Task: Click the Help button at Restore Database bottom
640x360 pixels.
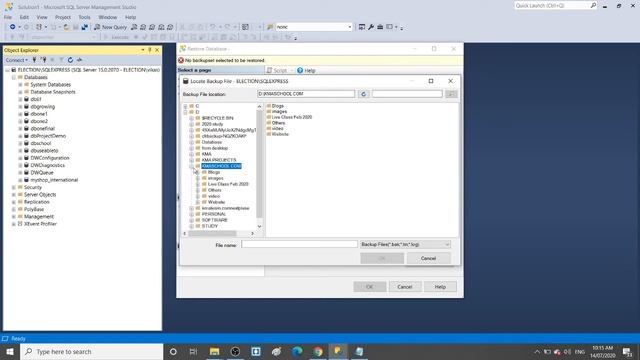Action: click(x=440, y=287)
